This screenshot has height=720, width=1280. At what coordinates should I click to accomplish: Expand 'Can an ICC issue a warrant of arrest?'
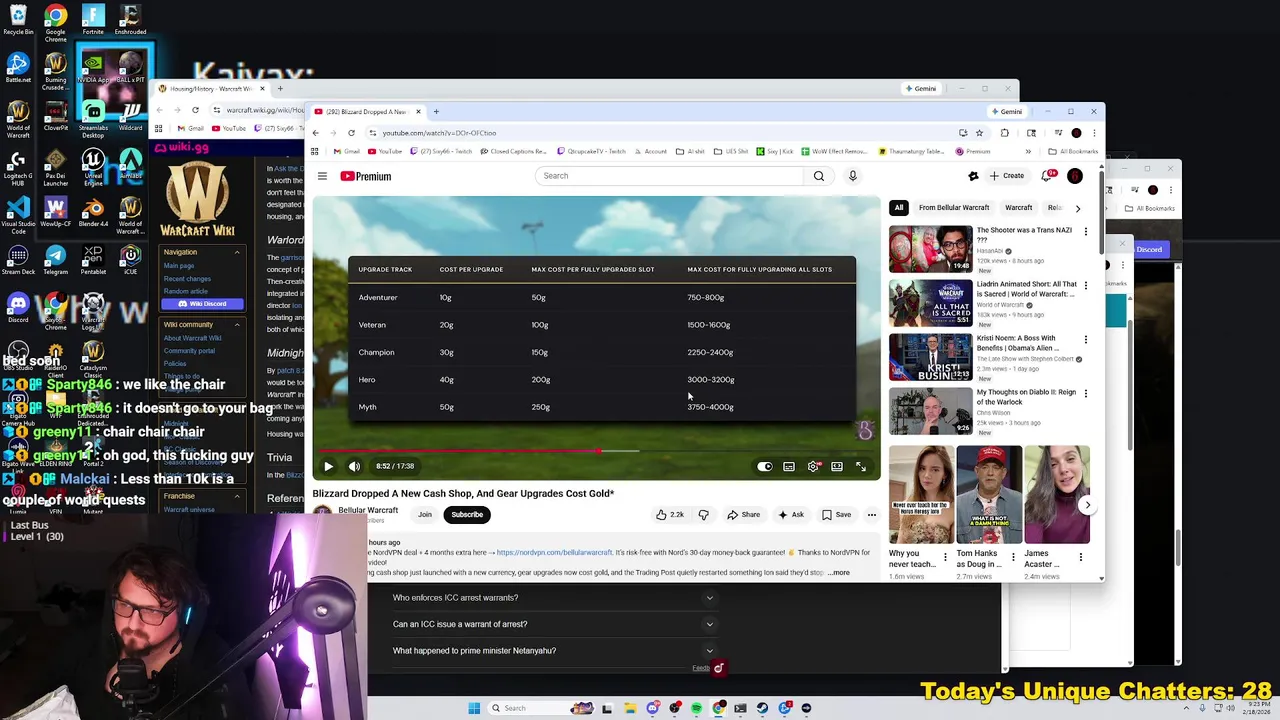point(554,624)
